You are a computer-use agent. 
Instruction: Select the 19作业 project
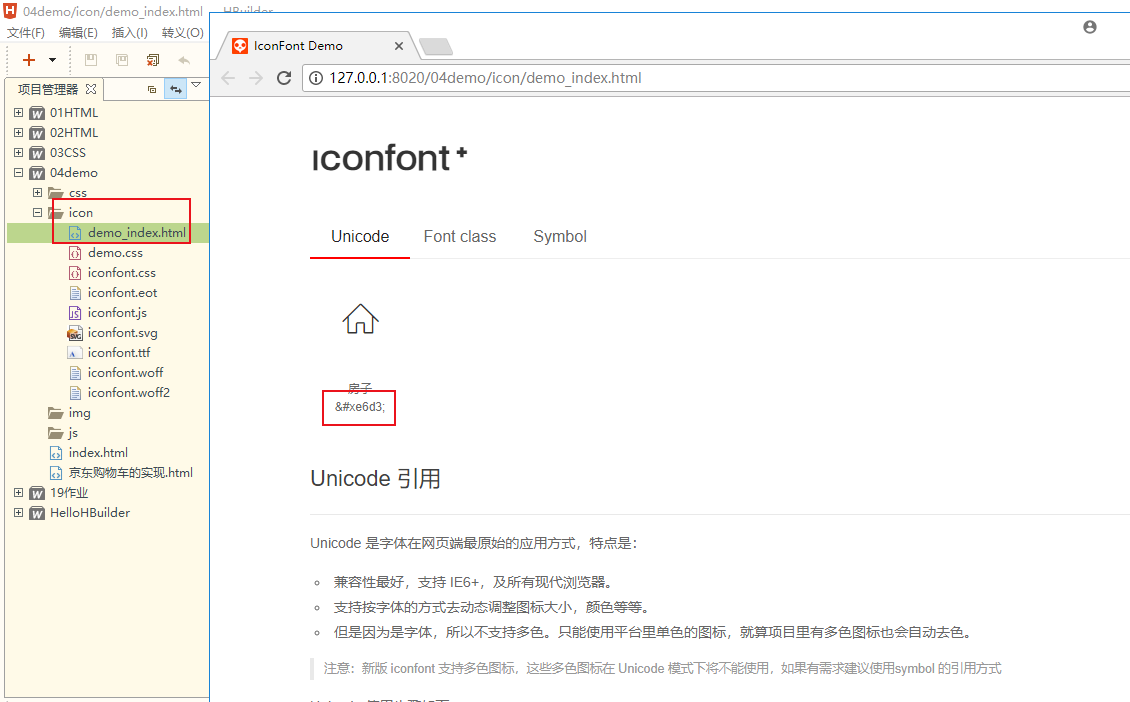(69, 493)
